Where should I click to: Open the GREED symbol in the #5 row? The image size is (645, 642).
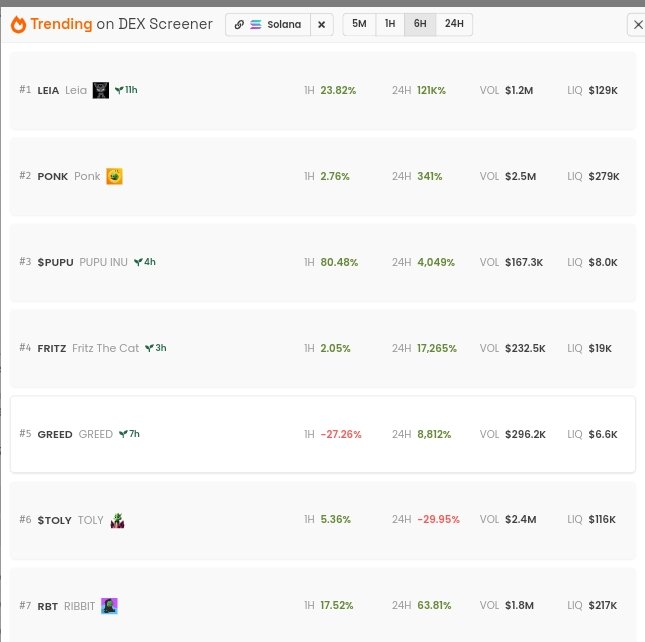(55, 434)
